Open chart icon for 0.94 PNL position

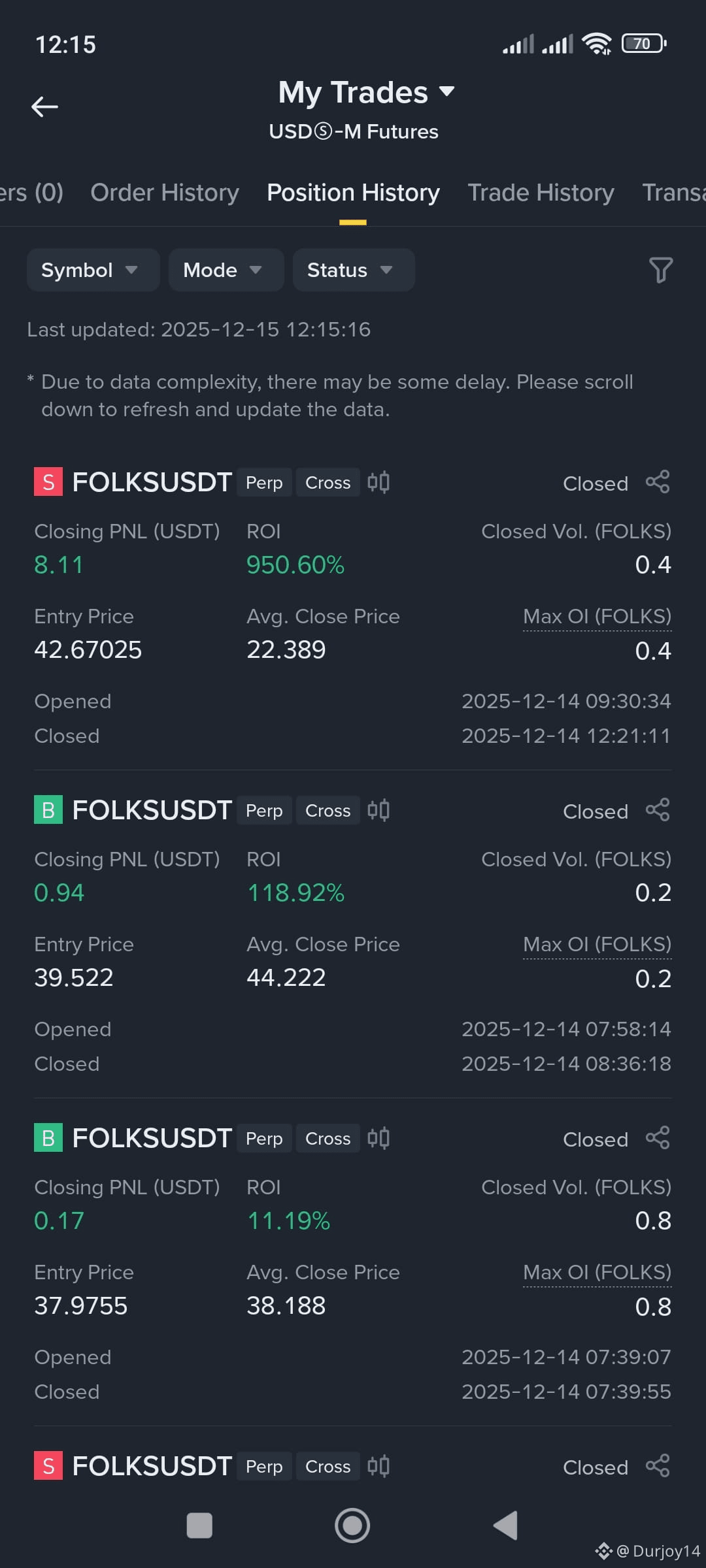378,810
